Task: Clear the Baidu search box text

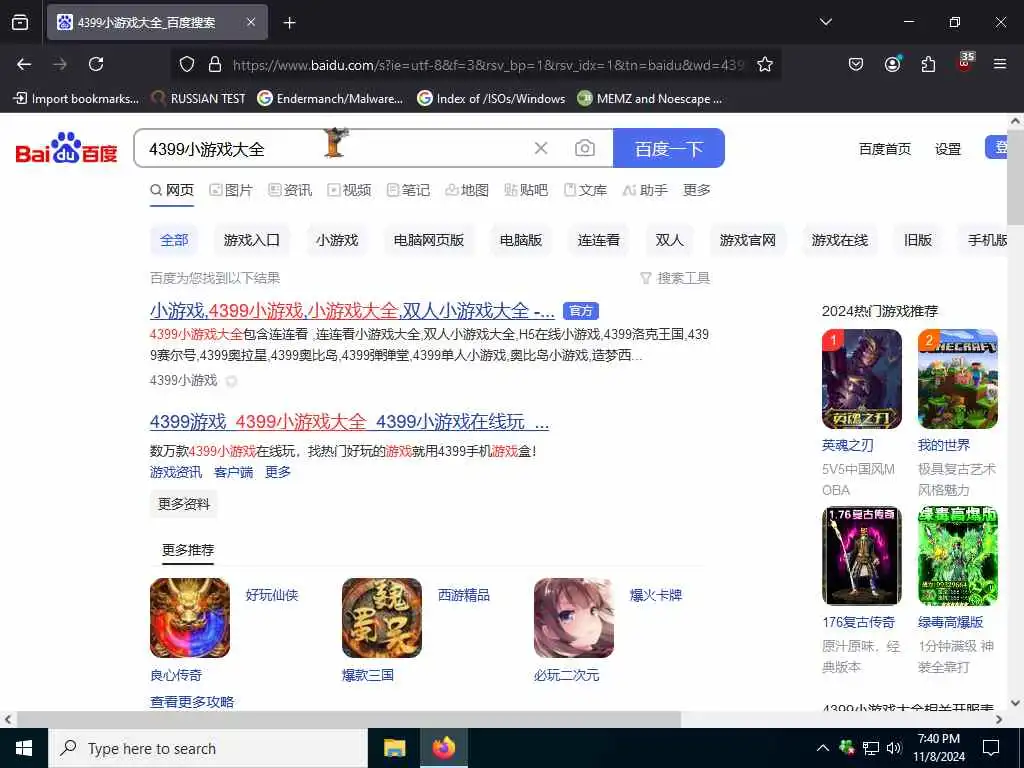Action: click(541, 148)
